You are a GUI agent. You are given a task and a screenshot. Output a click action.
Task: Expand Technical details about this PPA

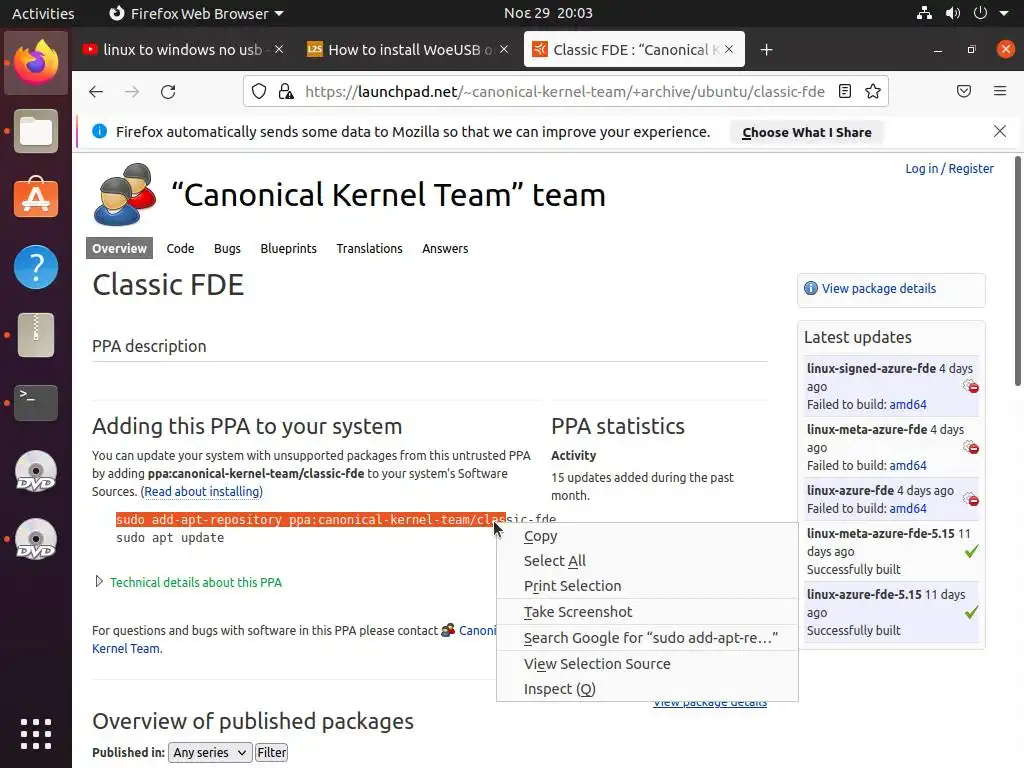195,582
